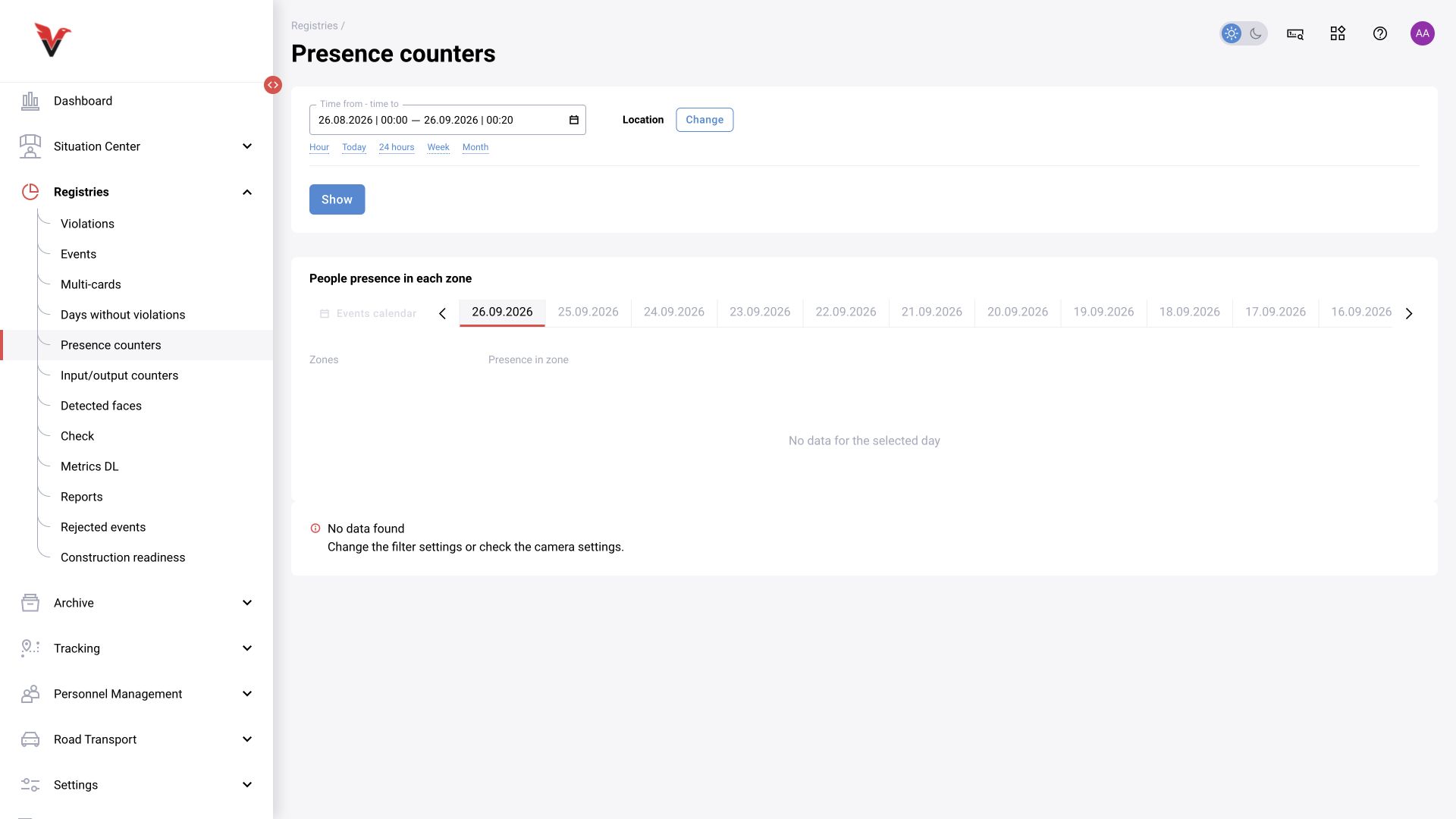Screen dimensions: 1456x819
Task: Click the Tracking pin icon
Action: click(x=30, y=648)
